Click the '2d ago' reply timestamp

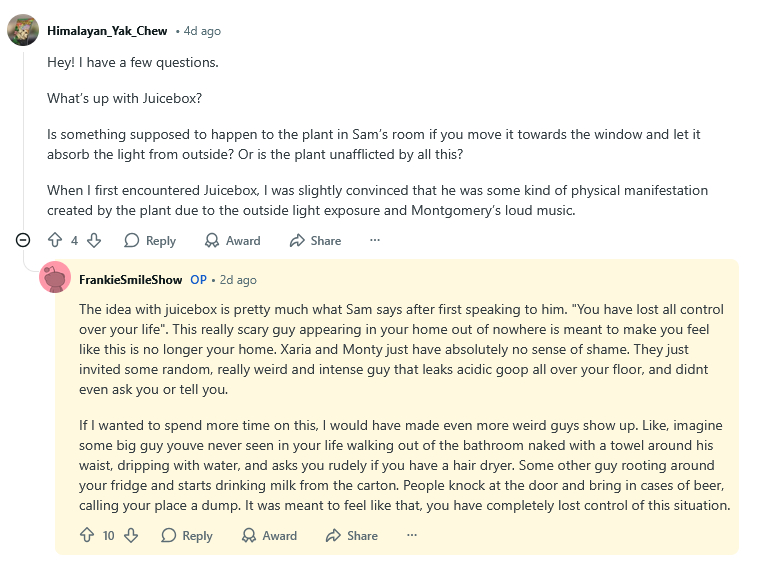click(x=238, y=280)
